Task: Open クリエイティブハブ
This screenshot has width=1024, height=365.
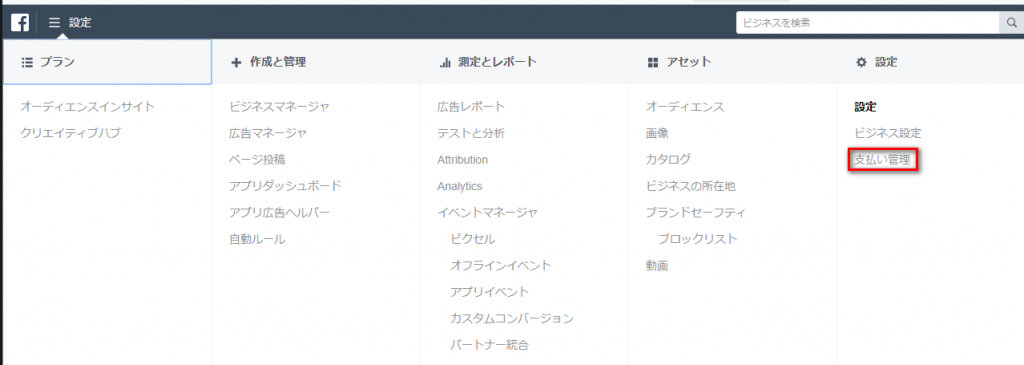Action: coord(70,133)
